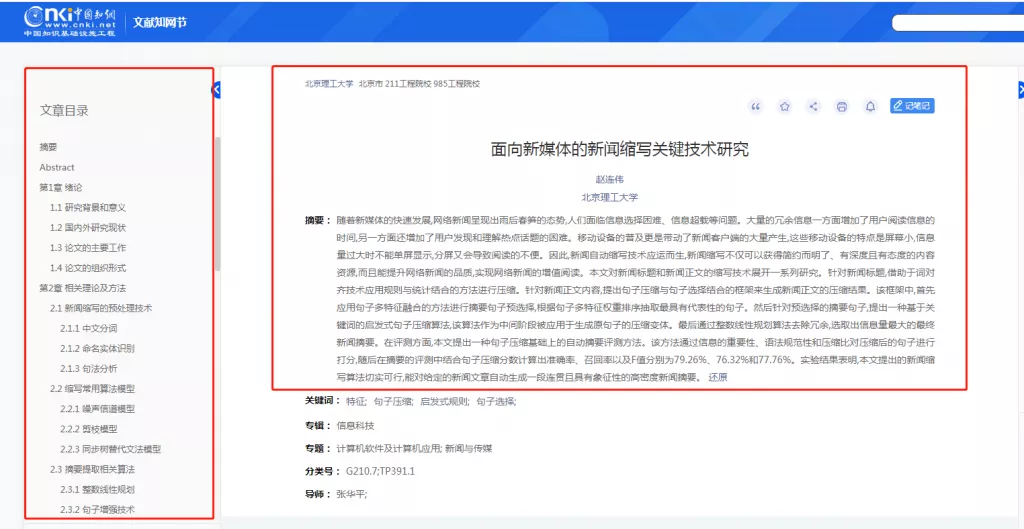1024x529 pixels.
Task: Open 2.1.2 命名实体识别 in contents
Action: 97,348
